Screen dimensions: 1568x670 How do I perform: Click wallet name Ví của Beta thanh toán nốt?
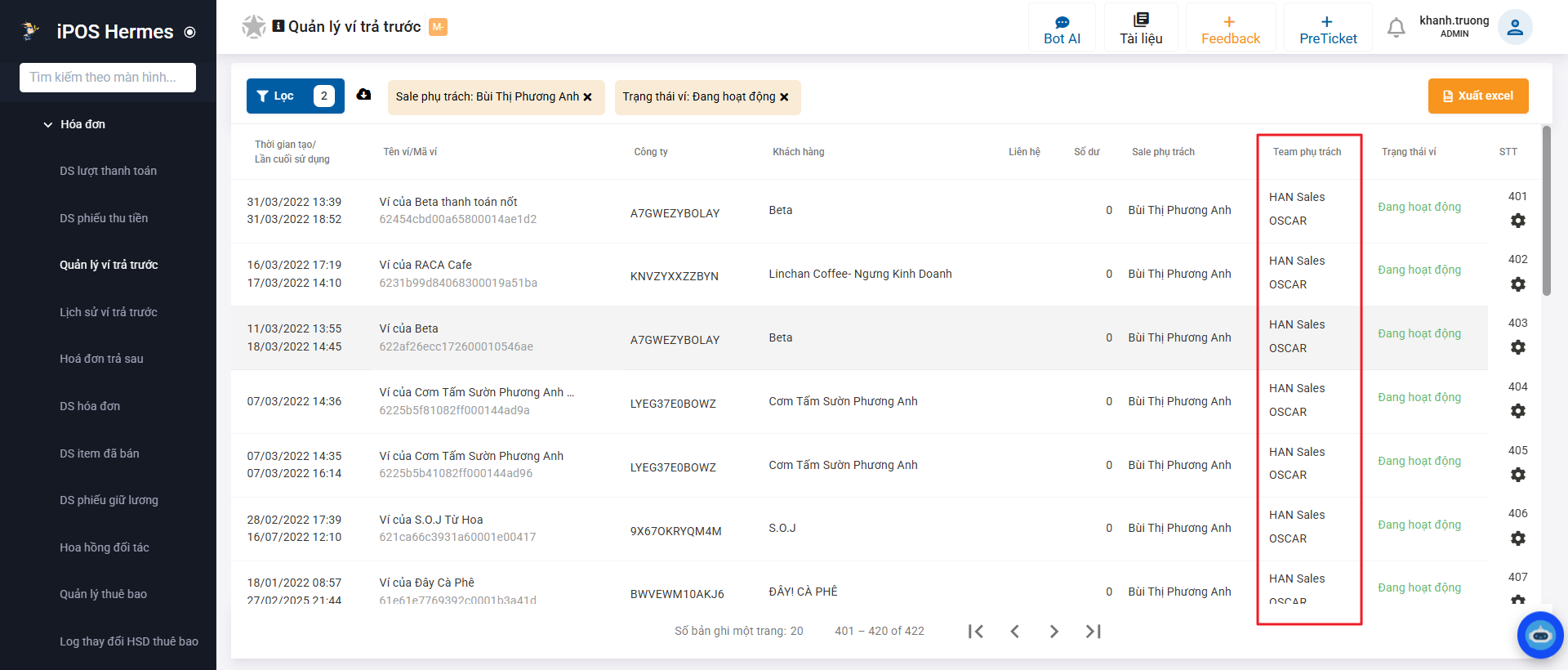(448, 202)
